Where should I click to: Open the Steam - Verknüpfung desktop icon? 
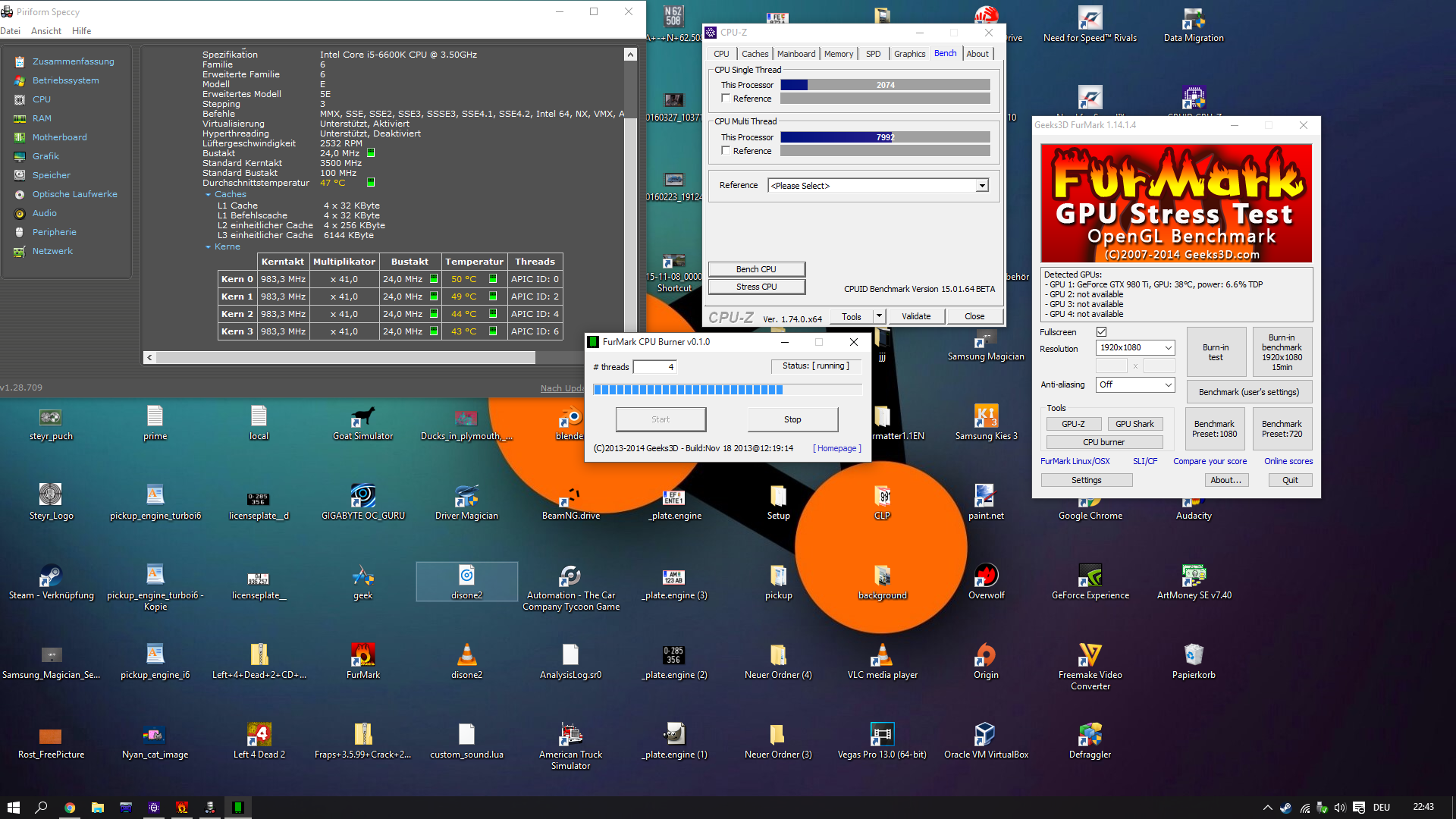pyautogui.click(x=51, y=576)
